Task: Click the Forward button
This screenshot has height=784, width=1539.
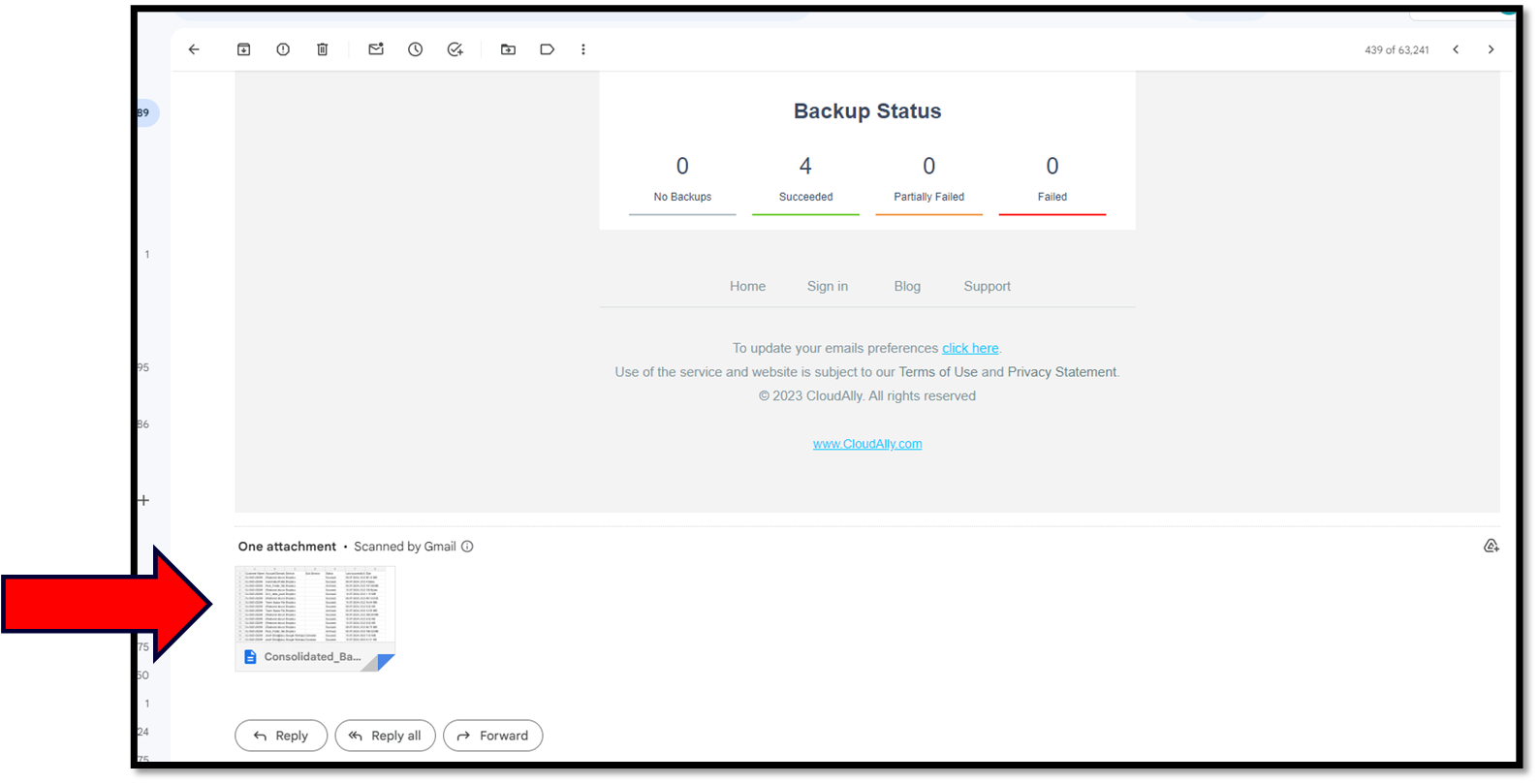Action: click(x=492, y=736)
